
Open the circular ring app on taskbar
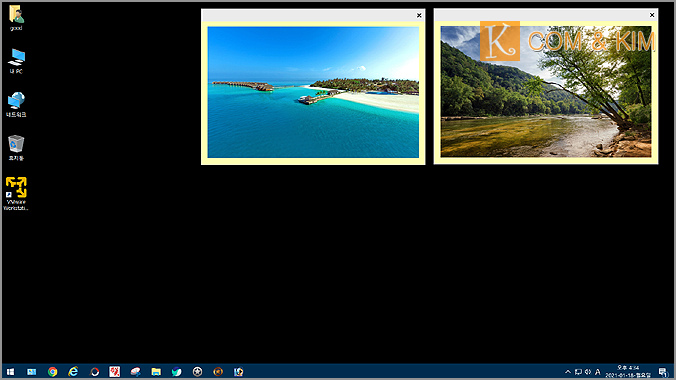click(94, 371)
